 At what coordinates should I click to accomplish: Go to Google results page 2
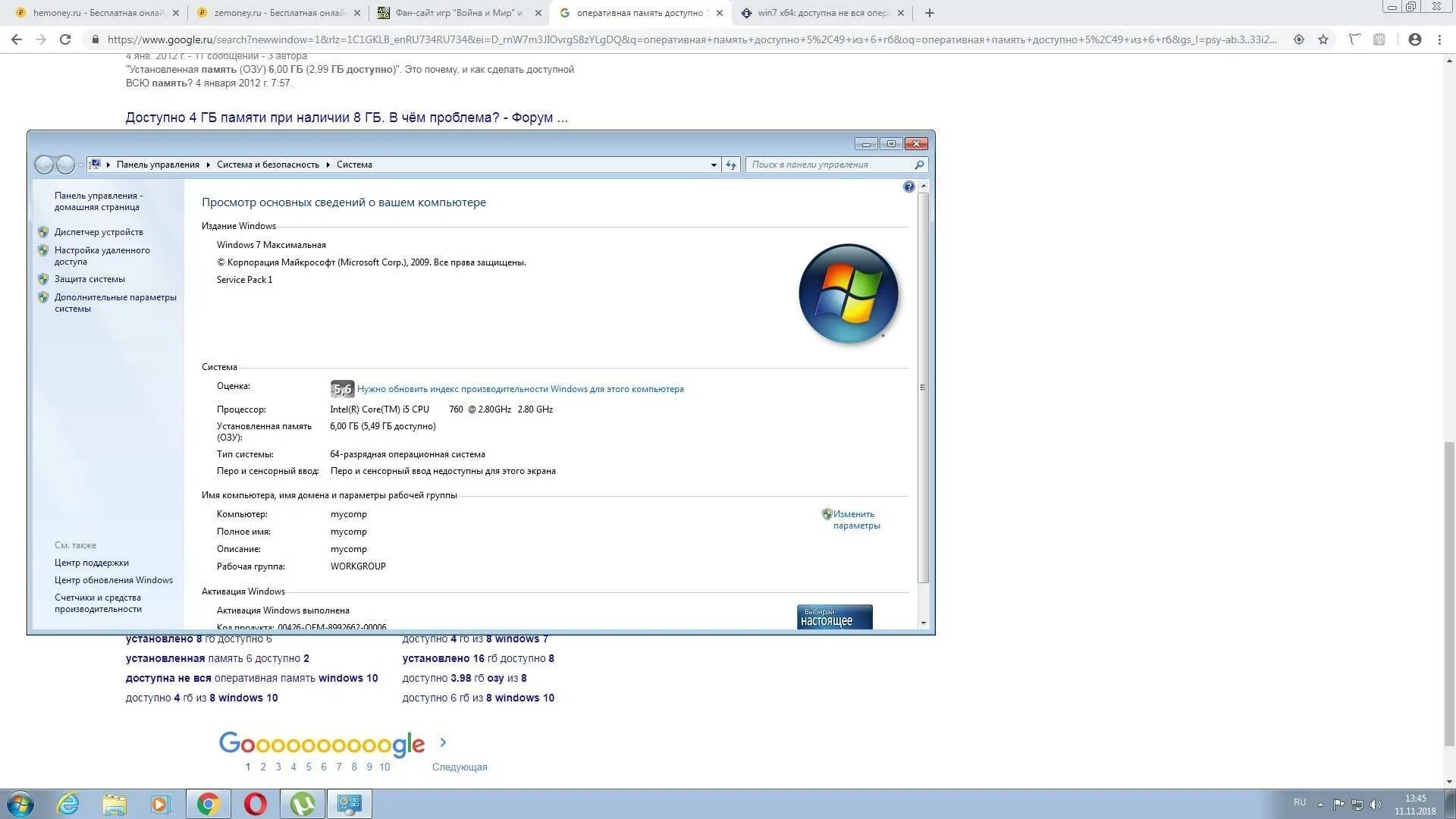(x=263, y=767)
